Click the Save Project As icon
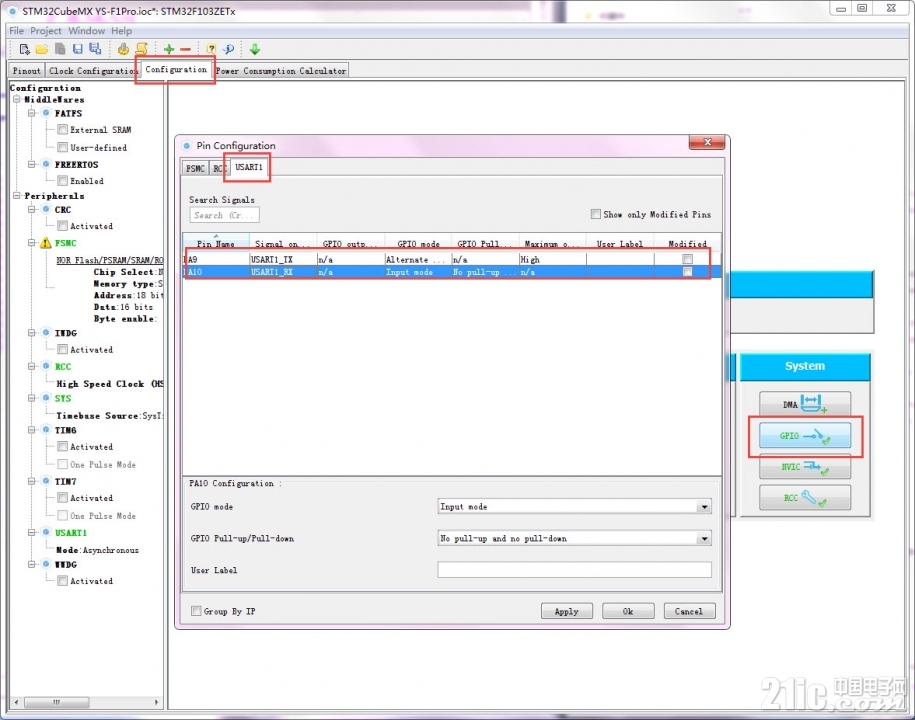The height and width of the screenshot is (720, 915). pyautogui.click(x=95, y=50)
